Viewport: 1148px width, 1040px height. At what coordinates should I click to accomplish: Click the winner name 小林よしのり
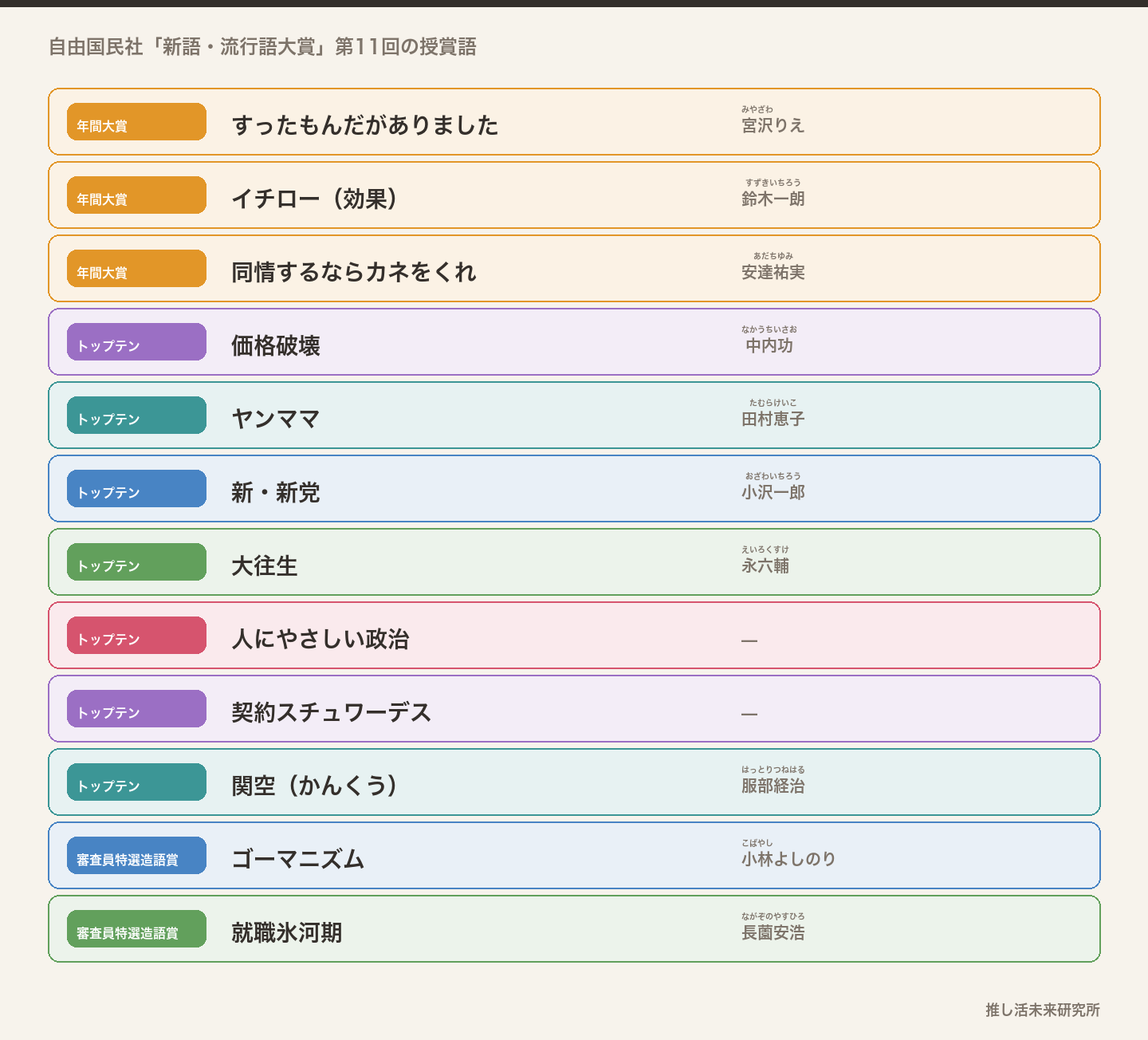789,859
